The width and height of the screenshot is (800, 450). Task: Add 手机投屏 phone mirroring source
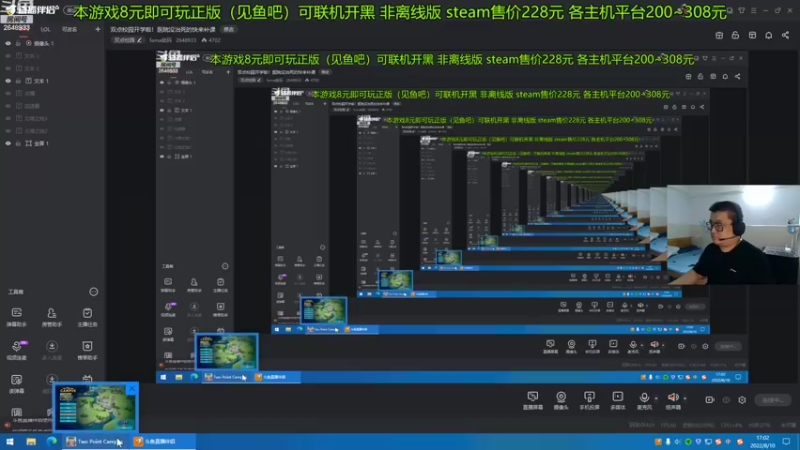coord(589,401)
